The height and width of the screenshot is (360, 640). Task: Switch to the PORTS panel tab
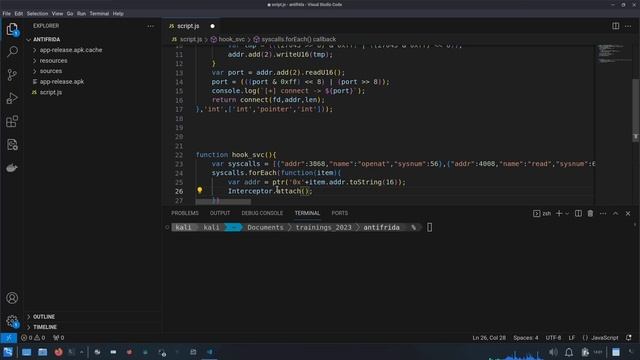tap(340, 213)
